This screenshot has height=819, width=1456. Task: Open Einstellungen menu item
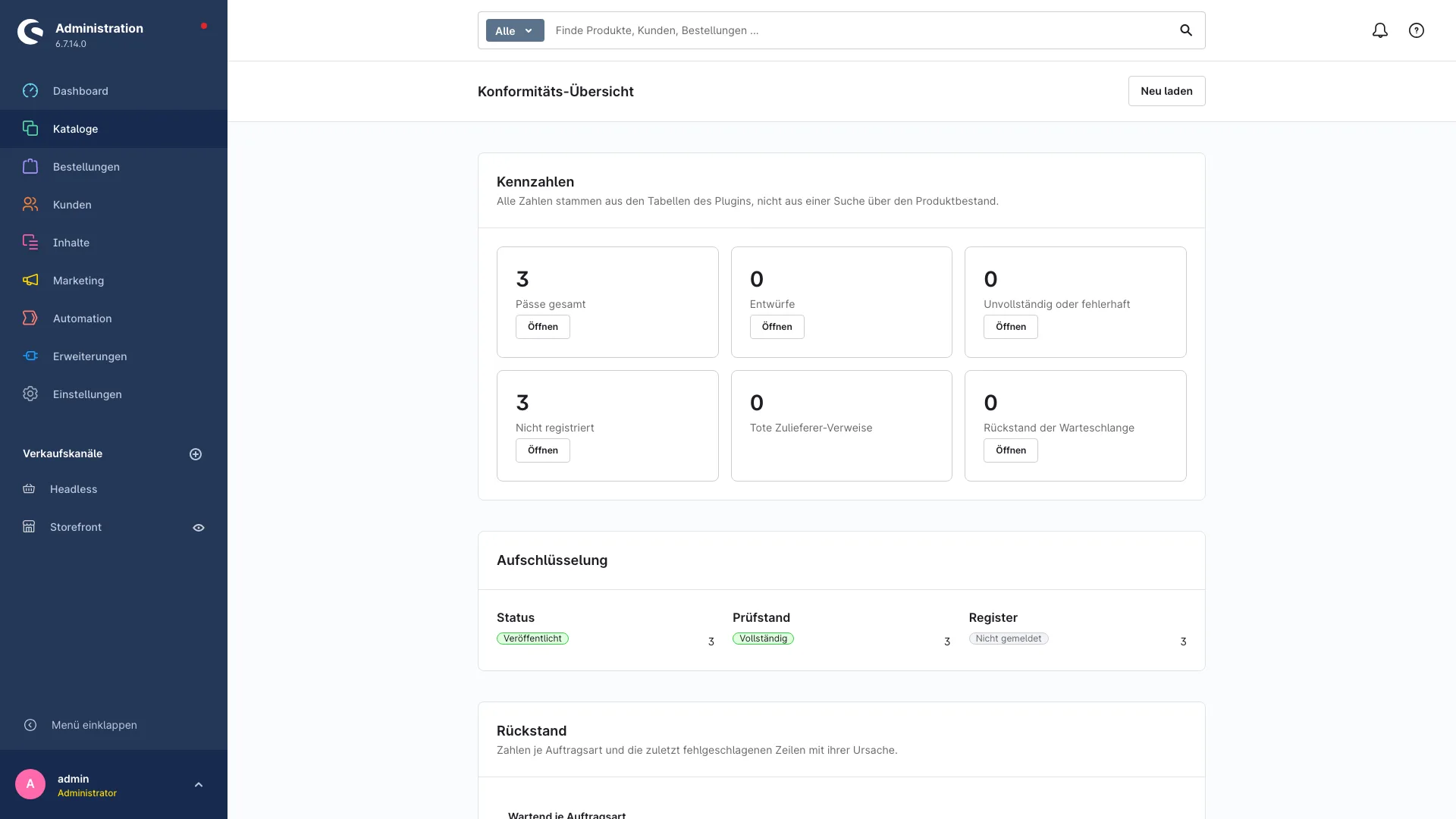[114, 394]
